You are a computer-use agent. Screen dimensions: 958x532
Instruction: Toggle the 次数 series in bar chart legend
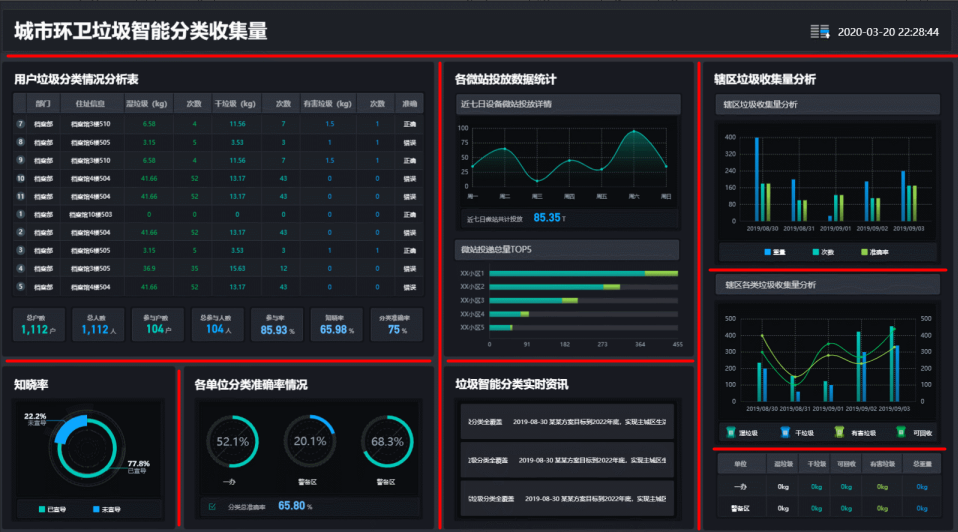click(x=816, y=252)
